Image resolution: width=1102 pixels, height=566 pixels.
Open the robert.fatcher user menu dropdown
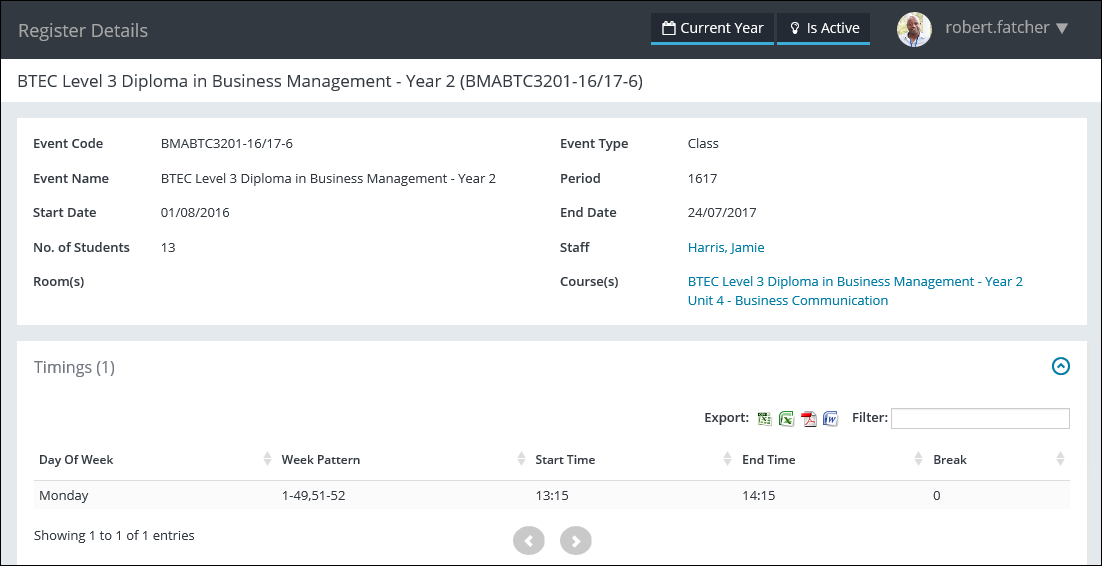pyautogui.click(x=1061, y=28)
